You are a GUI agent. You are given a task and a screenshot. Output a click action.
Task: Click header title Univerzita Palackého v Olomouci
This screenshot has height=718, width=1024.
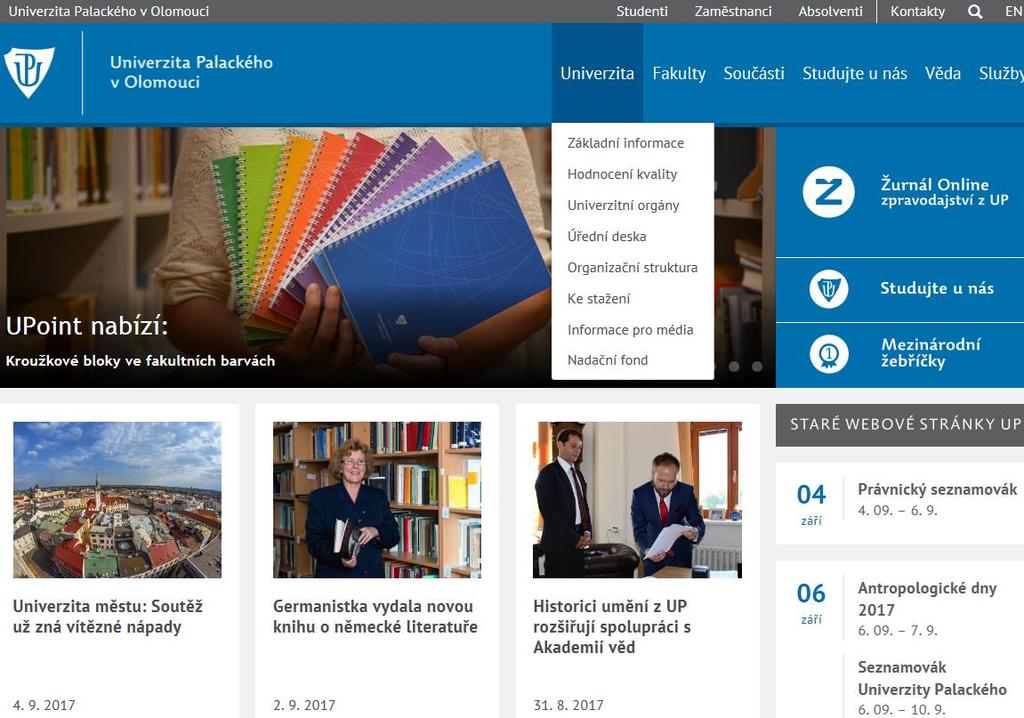[x=191, y=72]
